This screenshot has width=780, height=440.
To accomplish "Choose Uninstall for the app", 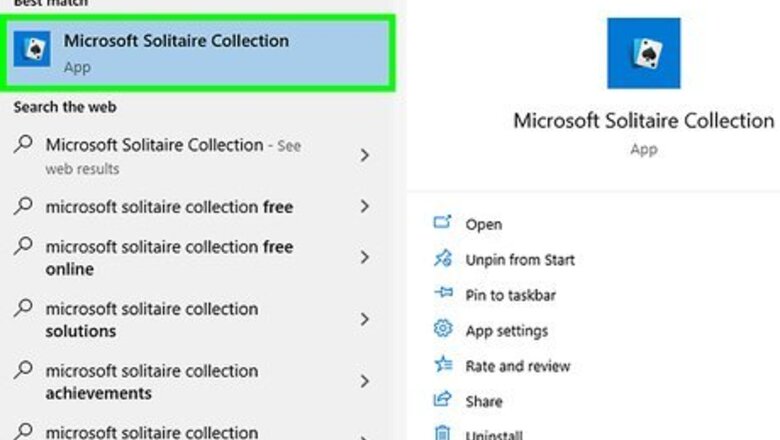I will [x=493, y=435].
